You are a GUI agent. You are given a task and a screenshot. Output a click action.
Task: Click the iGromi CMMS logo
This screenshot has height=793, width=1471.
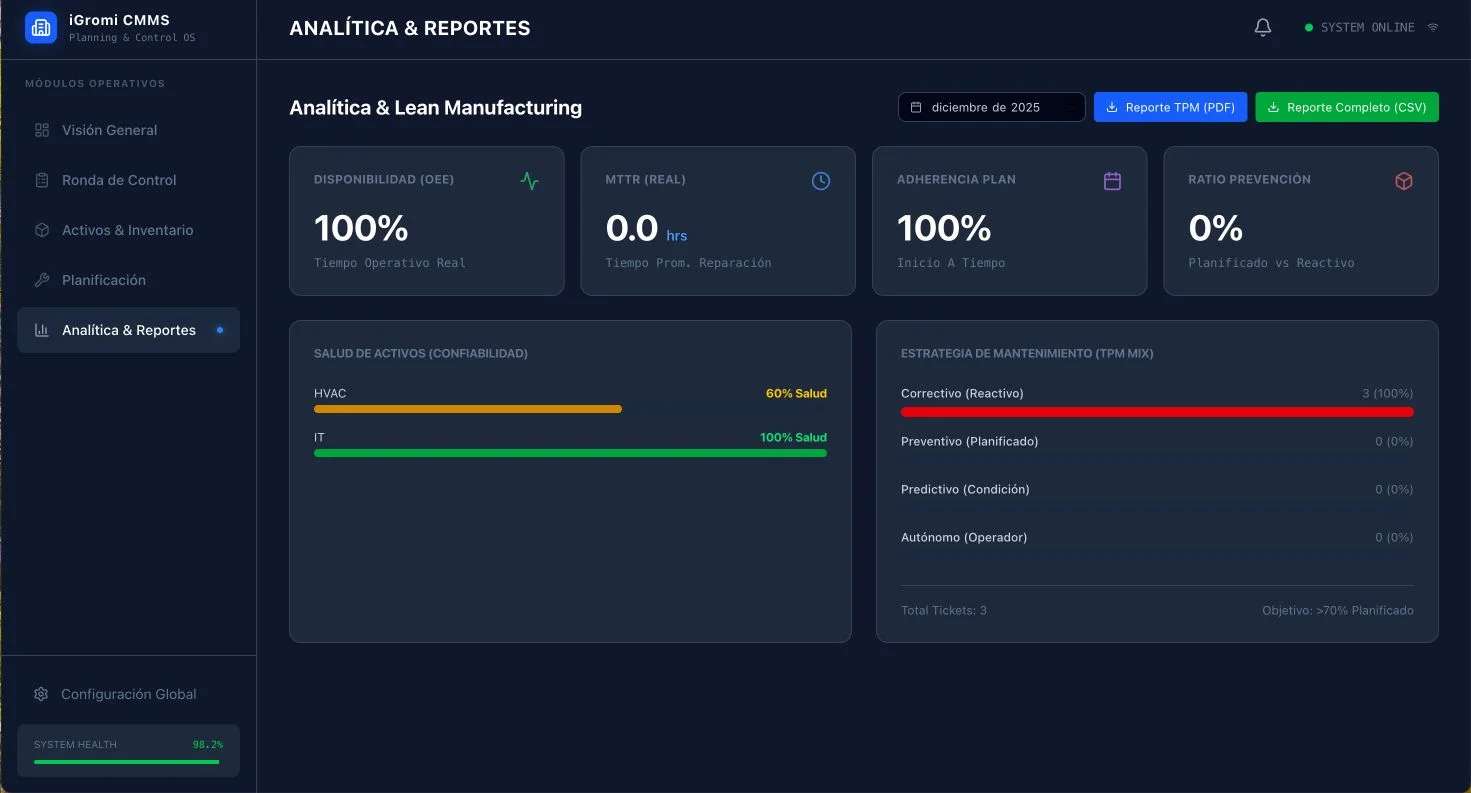click(x=41, y=27)
